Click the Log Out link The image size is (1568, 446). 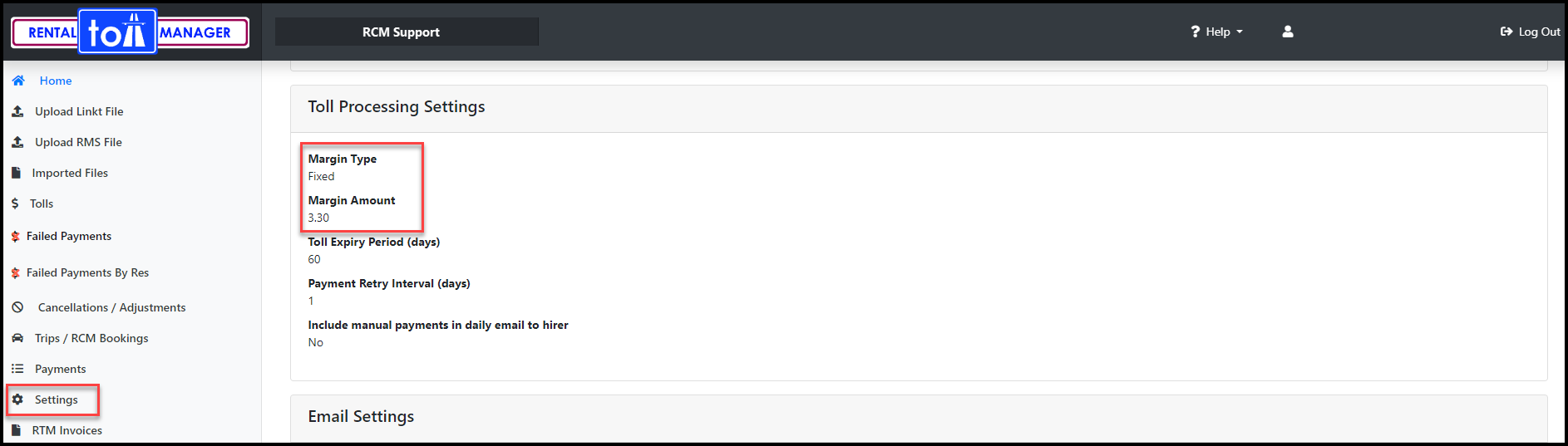click(1530, 32)
